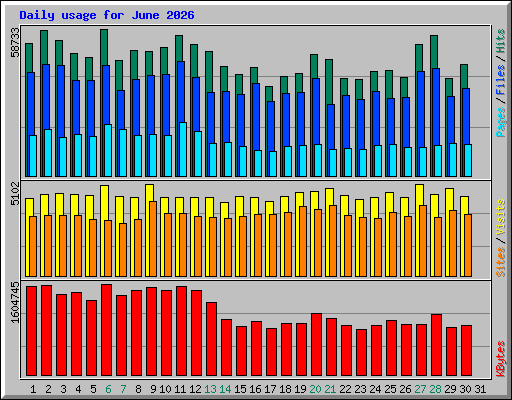Select the 'Files' legend label
Screen dimensions: 512x400
[501, 80]
